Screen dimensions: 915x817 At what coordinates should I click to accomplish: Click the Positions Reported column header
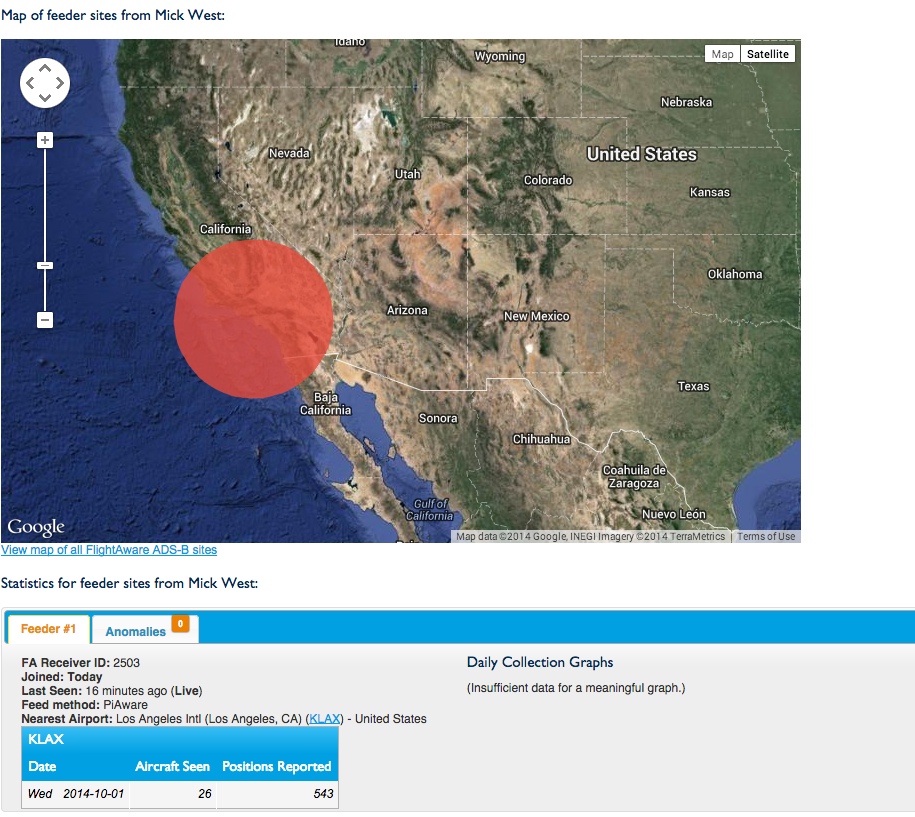(276, 767)
